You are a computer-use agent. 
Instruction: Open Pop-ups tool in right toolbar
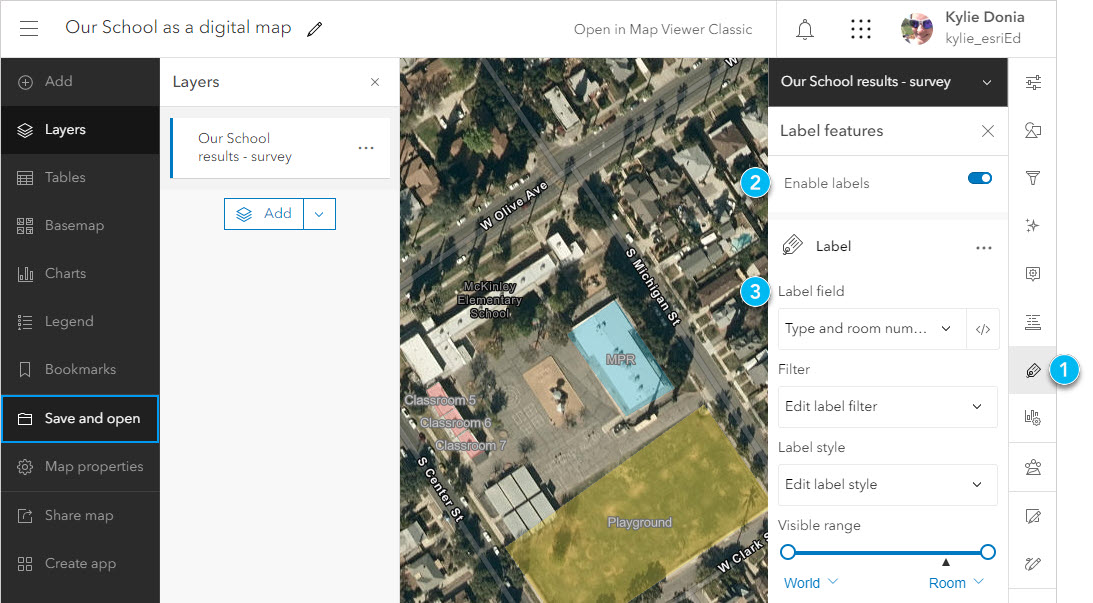point(1033,274)
